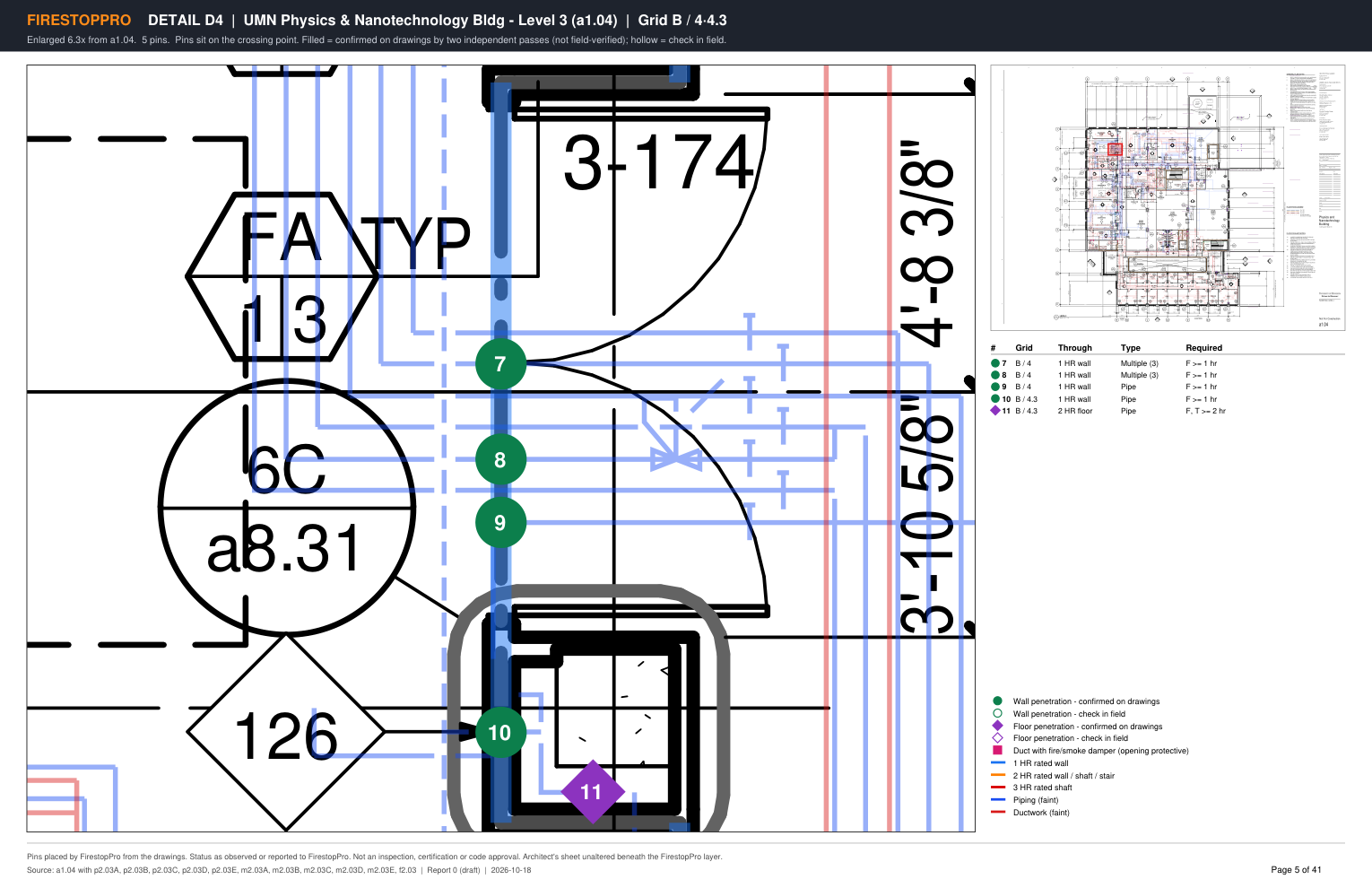Click 'Pipe' type in row 9
This screenshot has width=1372, height=888.
1128,387
